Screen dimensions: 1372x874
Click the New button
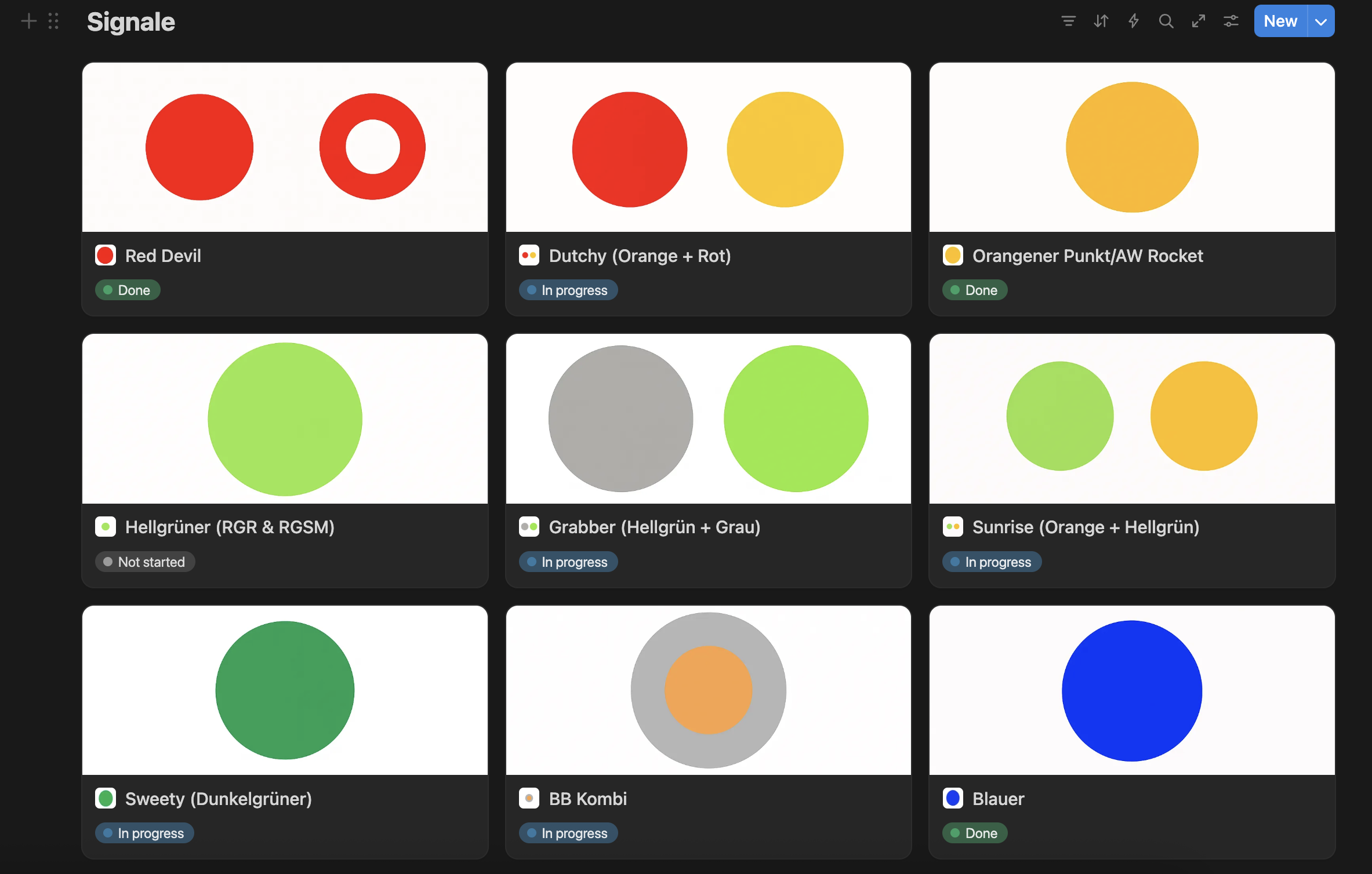(x=1280, y=21)
